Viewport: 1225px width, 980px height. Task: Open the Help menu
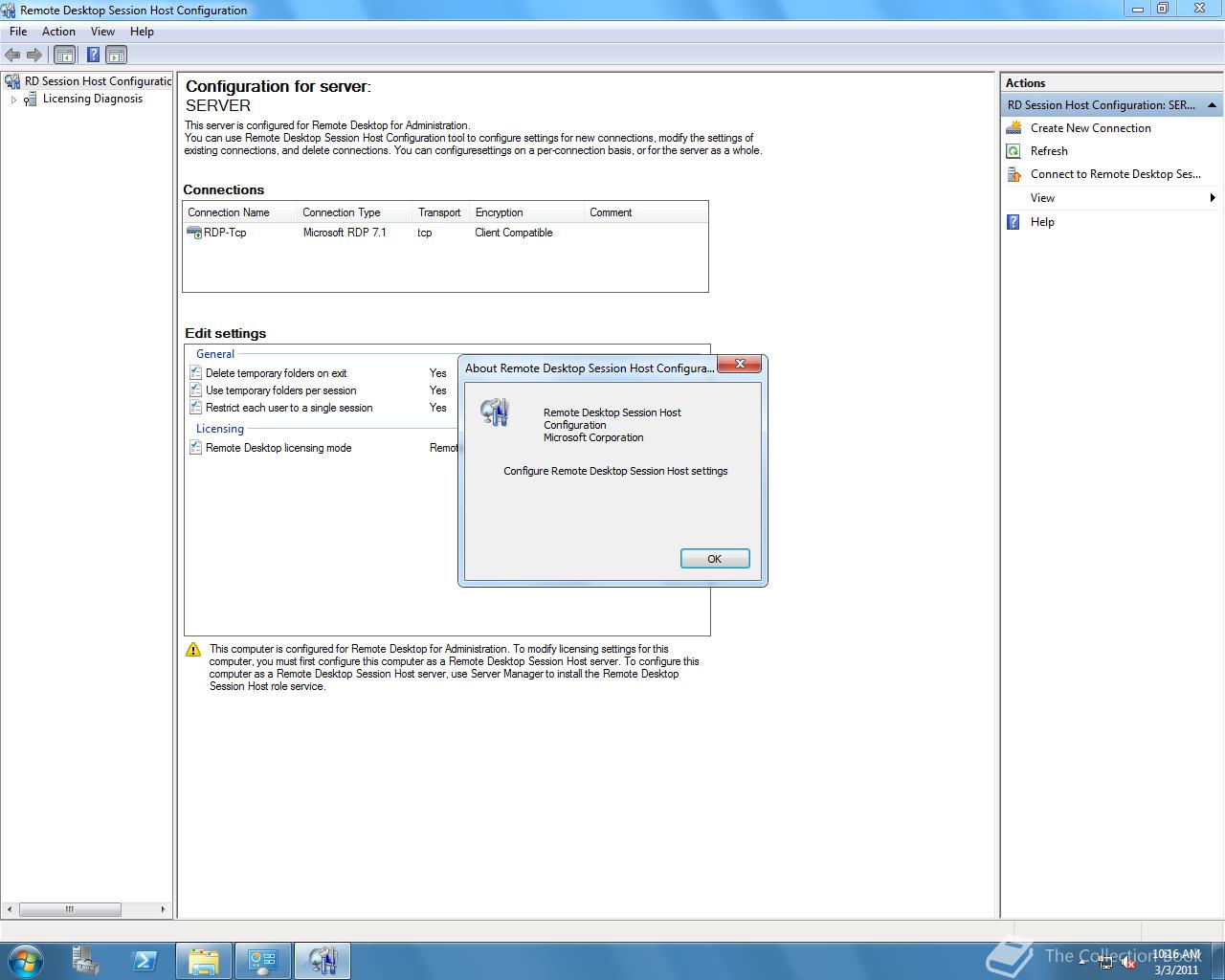pos(142,32)
